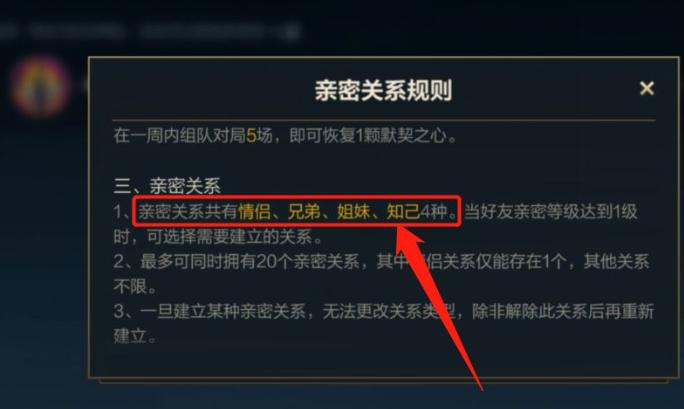Screen dimensions: 684x409
Task: Select the highlighted word 知己
Action: 403,212
